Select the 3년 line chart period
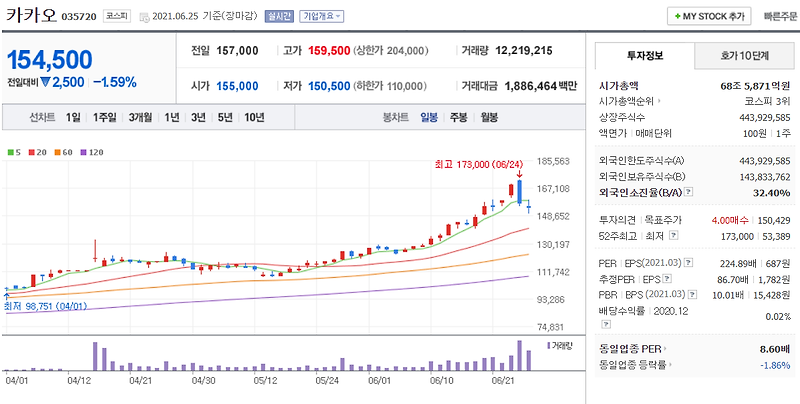Image resolution: width=800 pixels, height=404 pixels. (x=198, y=117)
